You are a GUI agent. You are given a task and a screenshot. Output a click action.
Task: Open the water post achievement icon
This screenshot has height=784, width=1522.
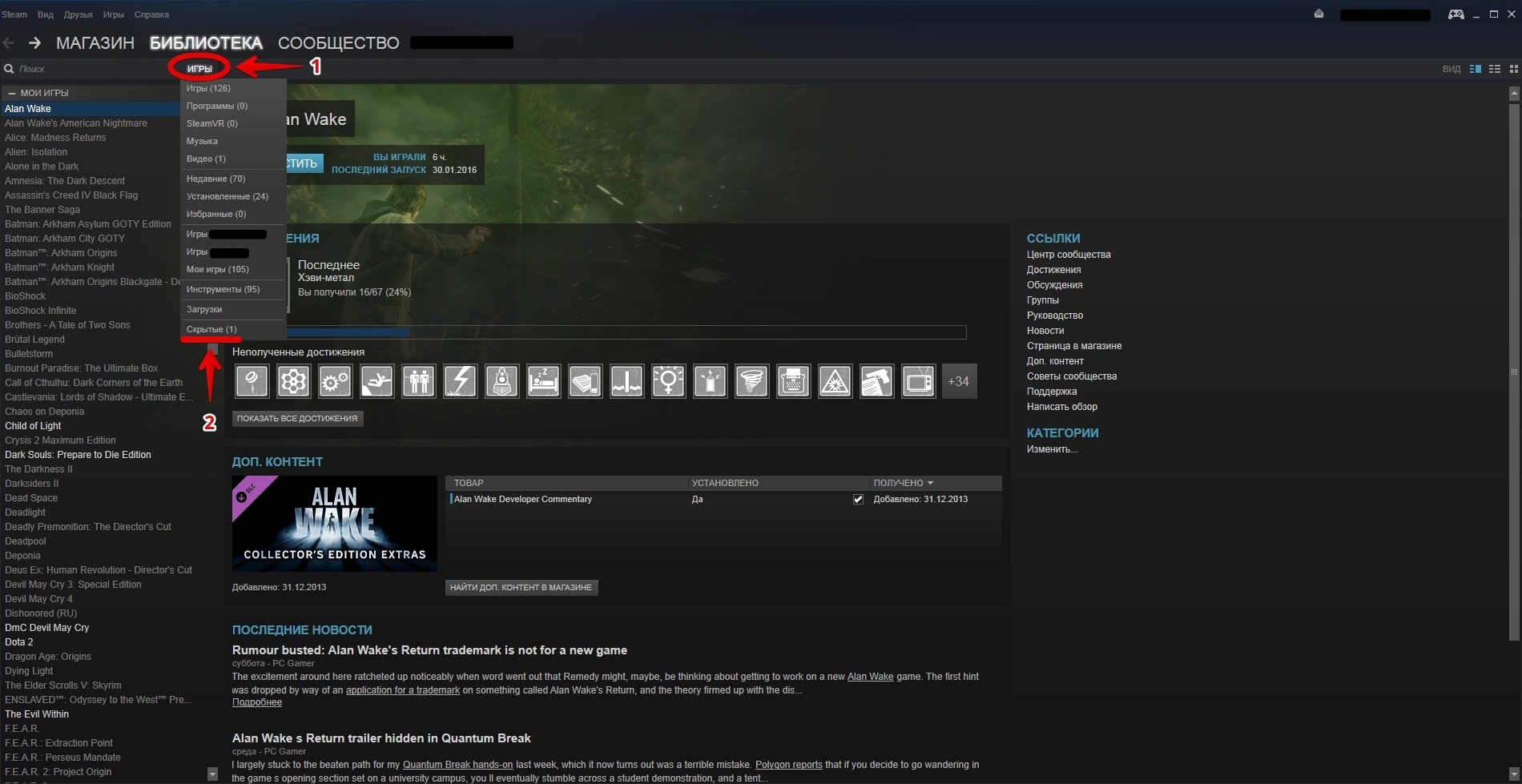(626, 381)
